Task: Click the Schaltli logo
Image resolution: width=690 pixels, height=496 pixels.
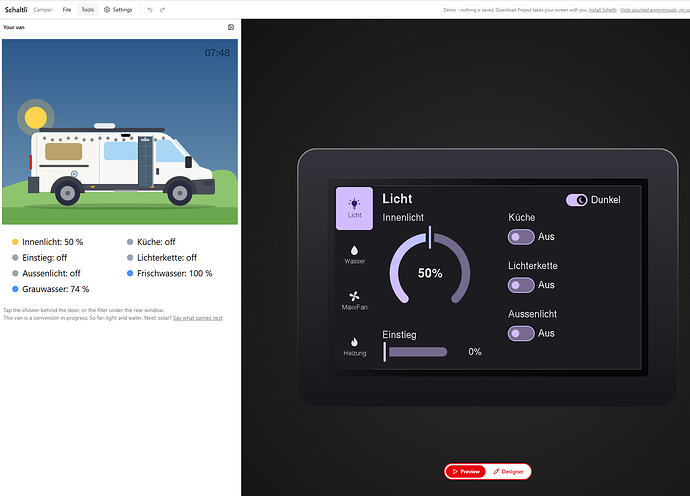Action: pos(16,10)
